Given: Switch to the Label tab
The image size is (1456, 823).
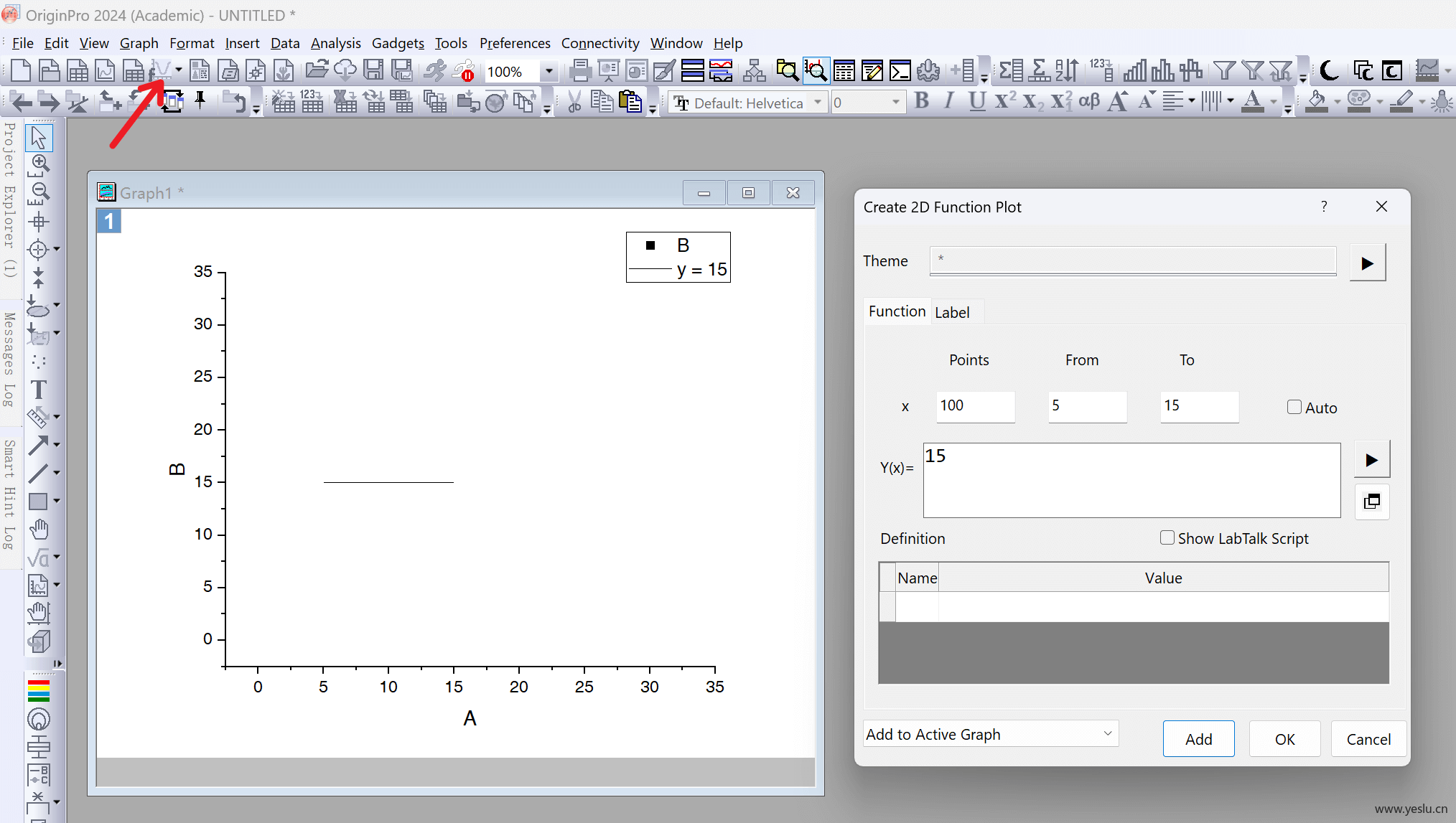Looking at the screenshot, I should tap(952, 312).
